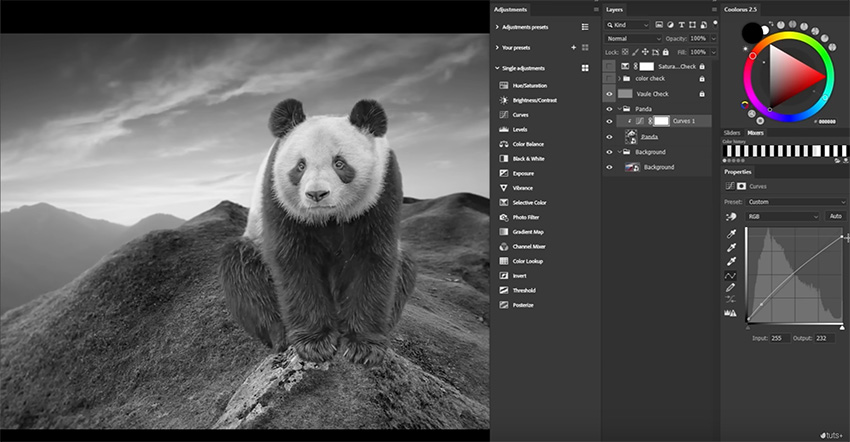The image size is (850, 442).
Task: Open the RGB channel dropdown in Curves
Action: pos(782,216)
